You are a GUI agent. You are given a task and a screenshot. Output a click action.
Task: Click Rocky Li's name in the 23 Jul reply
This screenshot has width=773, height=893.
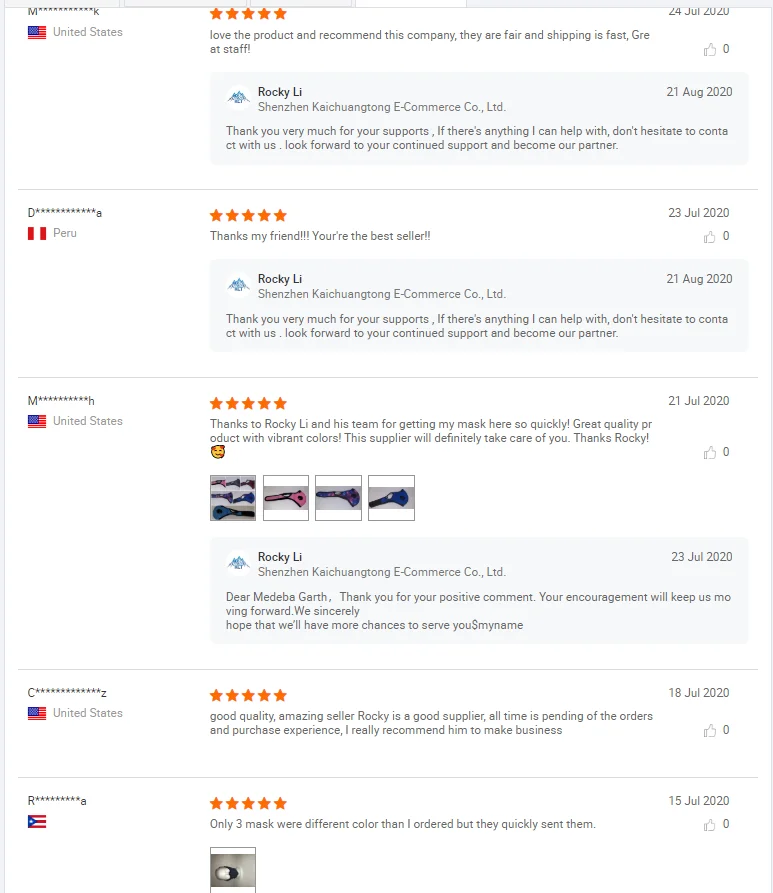pos(280,557)
